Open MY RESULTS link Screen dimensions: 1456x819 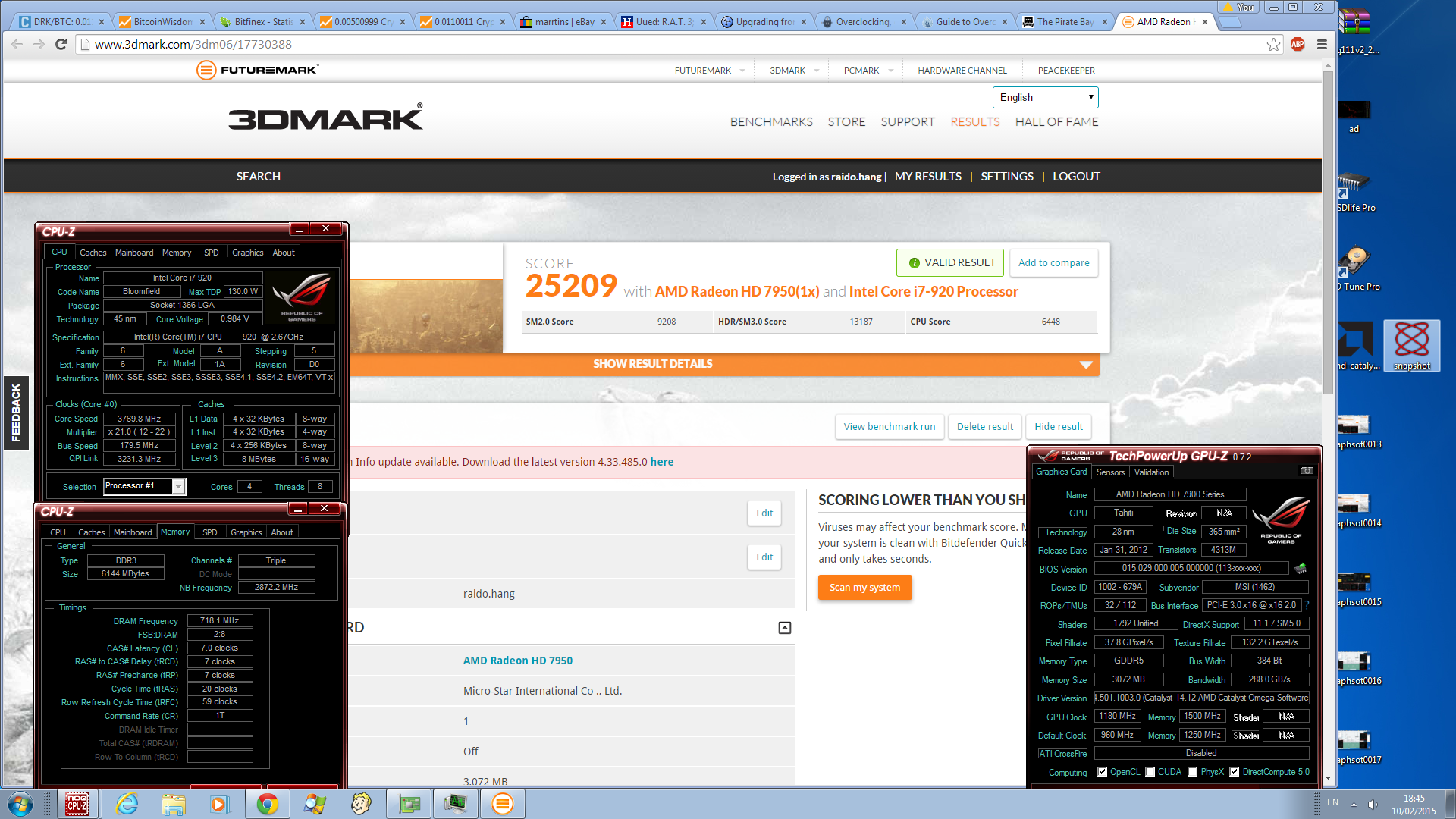[927, 176]
